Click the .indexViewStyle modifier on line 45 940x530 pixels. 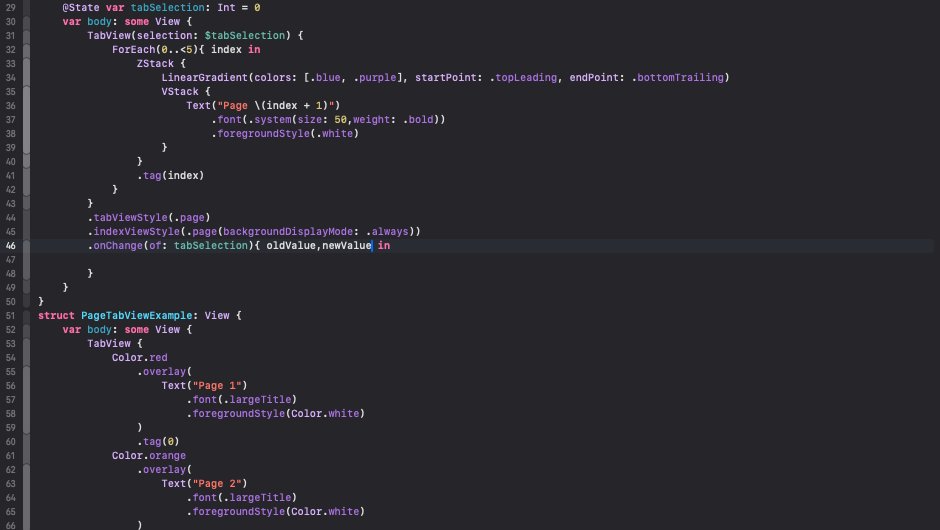(x=133, y=231)
